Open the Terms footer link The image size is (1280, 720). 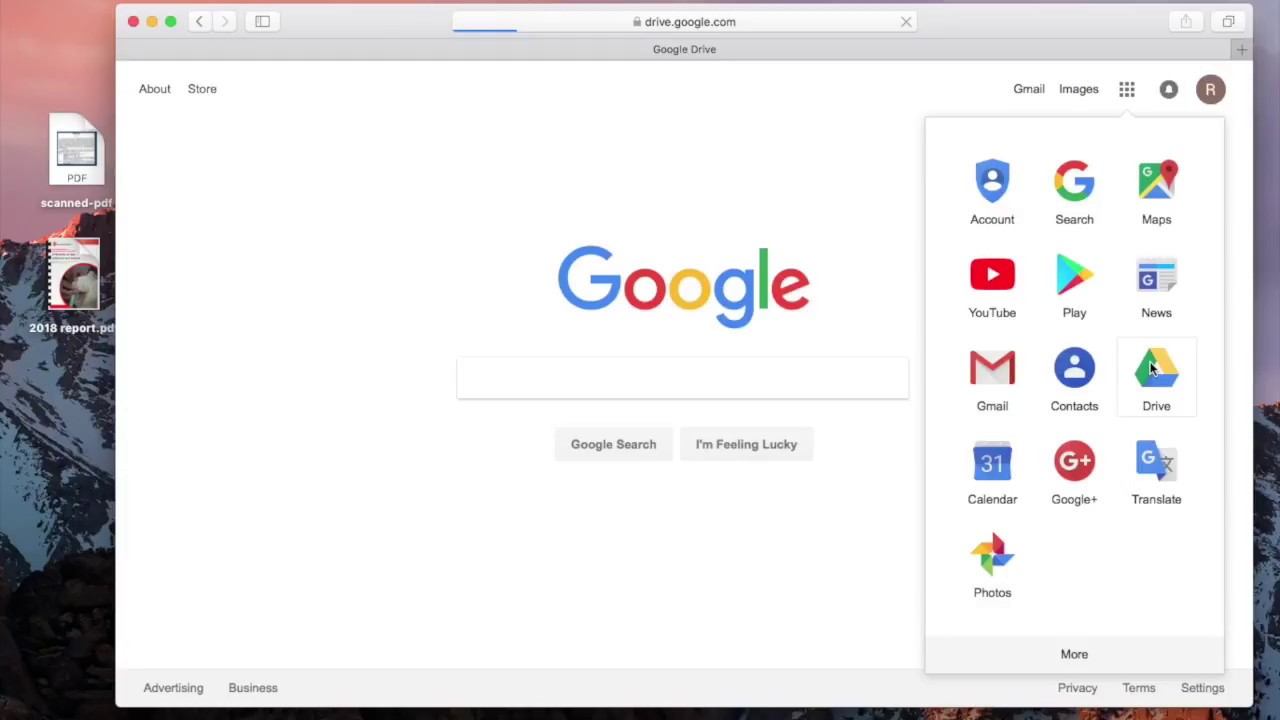[x=1138, y=688]
